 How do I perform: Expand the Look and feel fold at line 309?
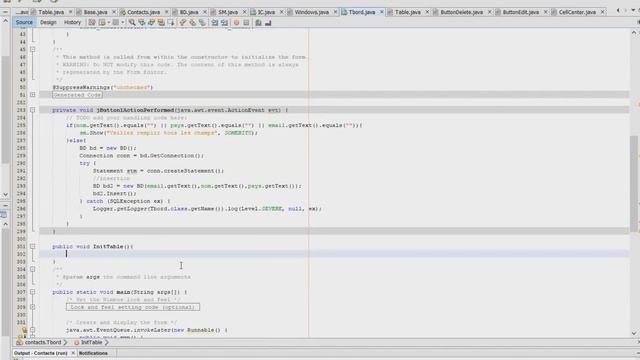tap(33, 307)
